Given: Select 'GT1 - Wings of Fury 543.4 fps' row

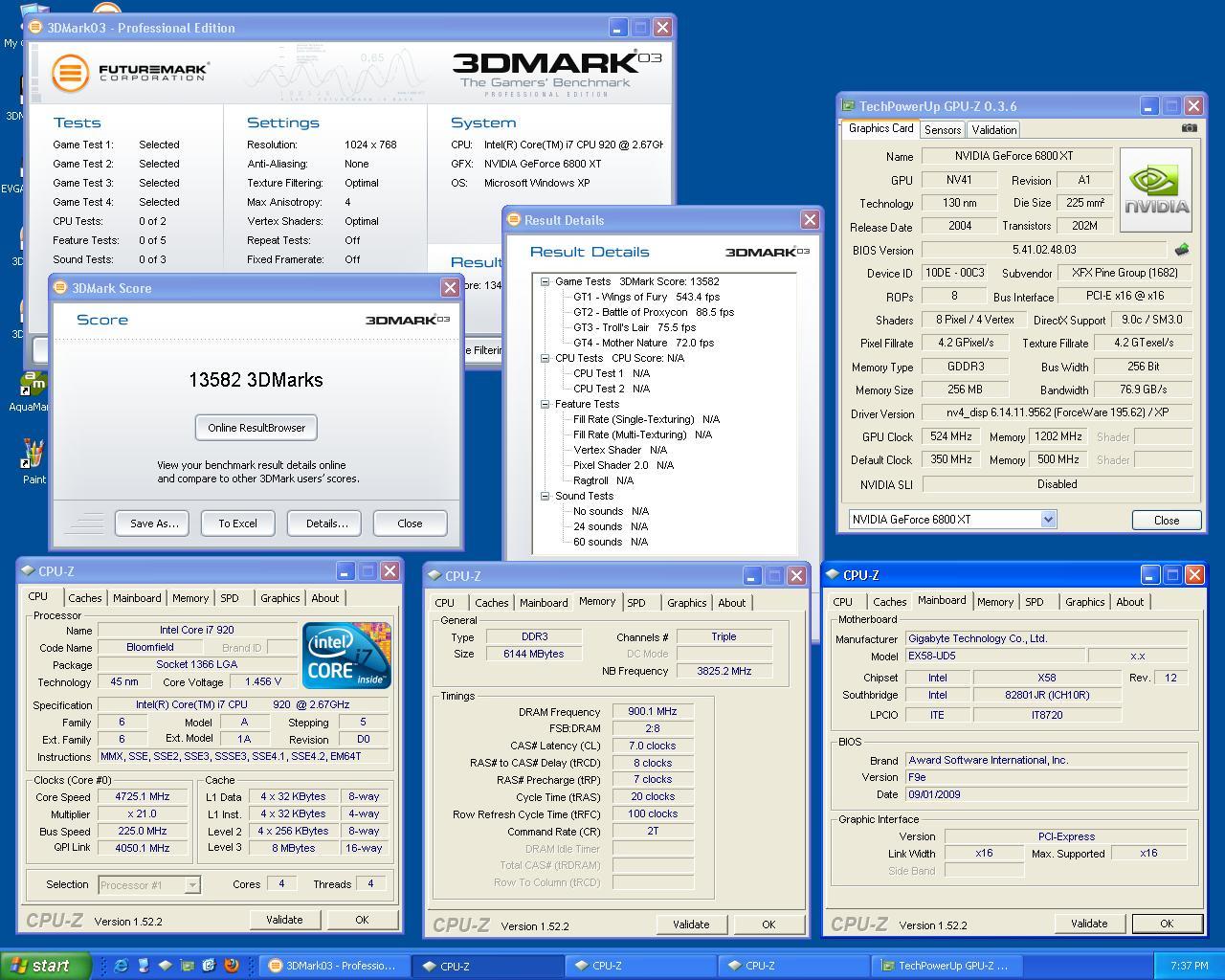Looking at the screenshot, I should [x=646, y=297].
